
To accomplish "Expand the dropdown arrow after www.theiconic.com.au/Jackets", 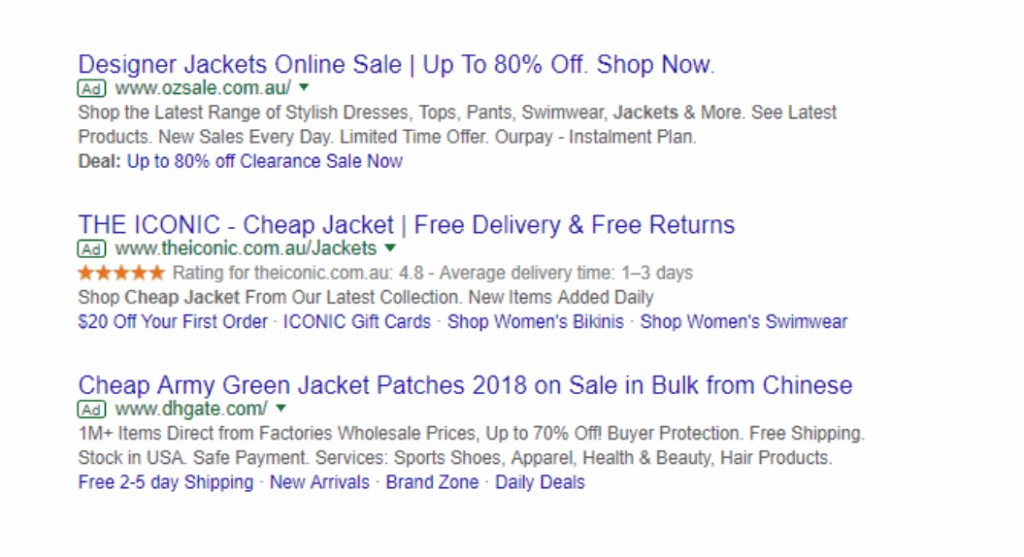I will [390, 247].
